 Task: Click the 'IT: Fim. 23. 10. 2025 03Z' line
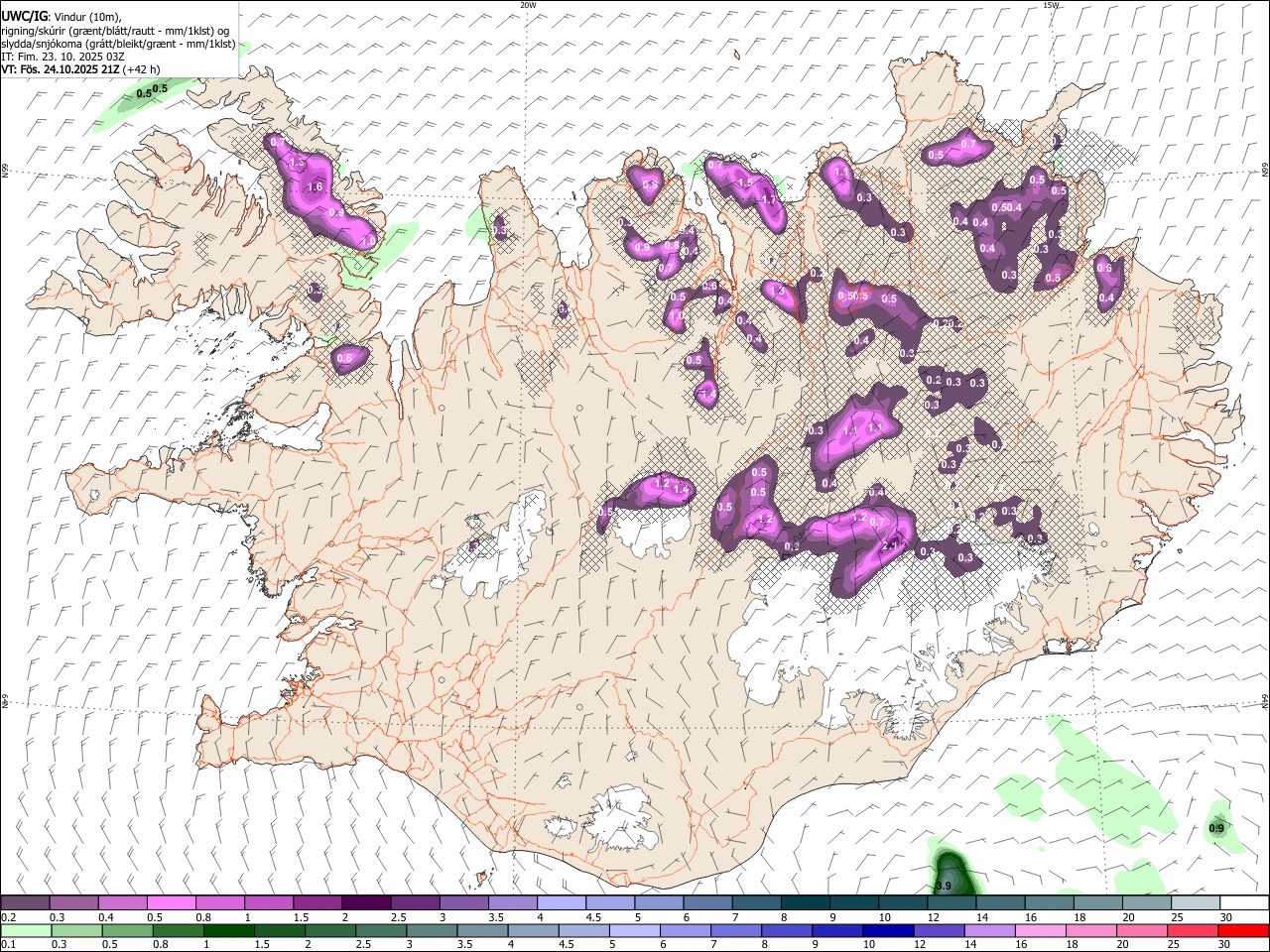click(x=63, y=57)
